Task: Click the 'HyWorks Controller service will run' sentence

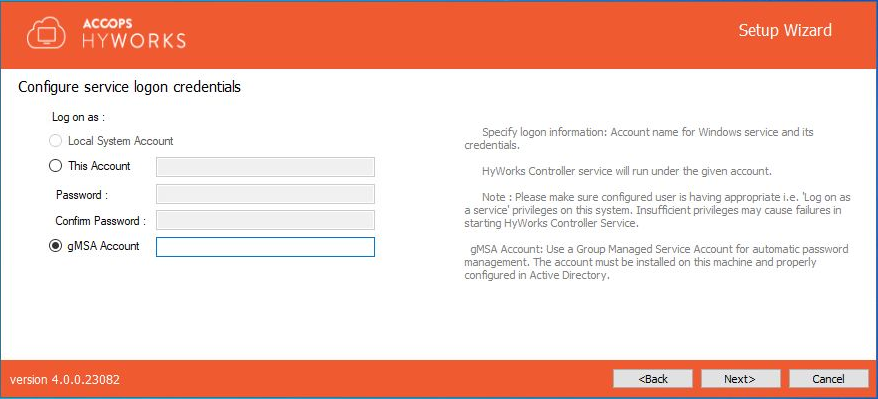Action: pyautogui.click(x=627, y=171)
